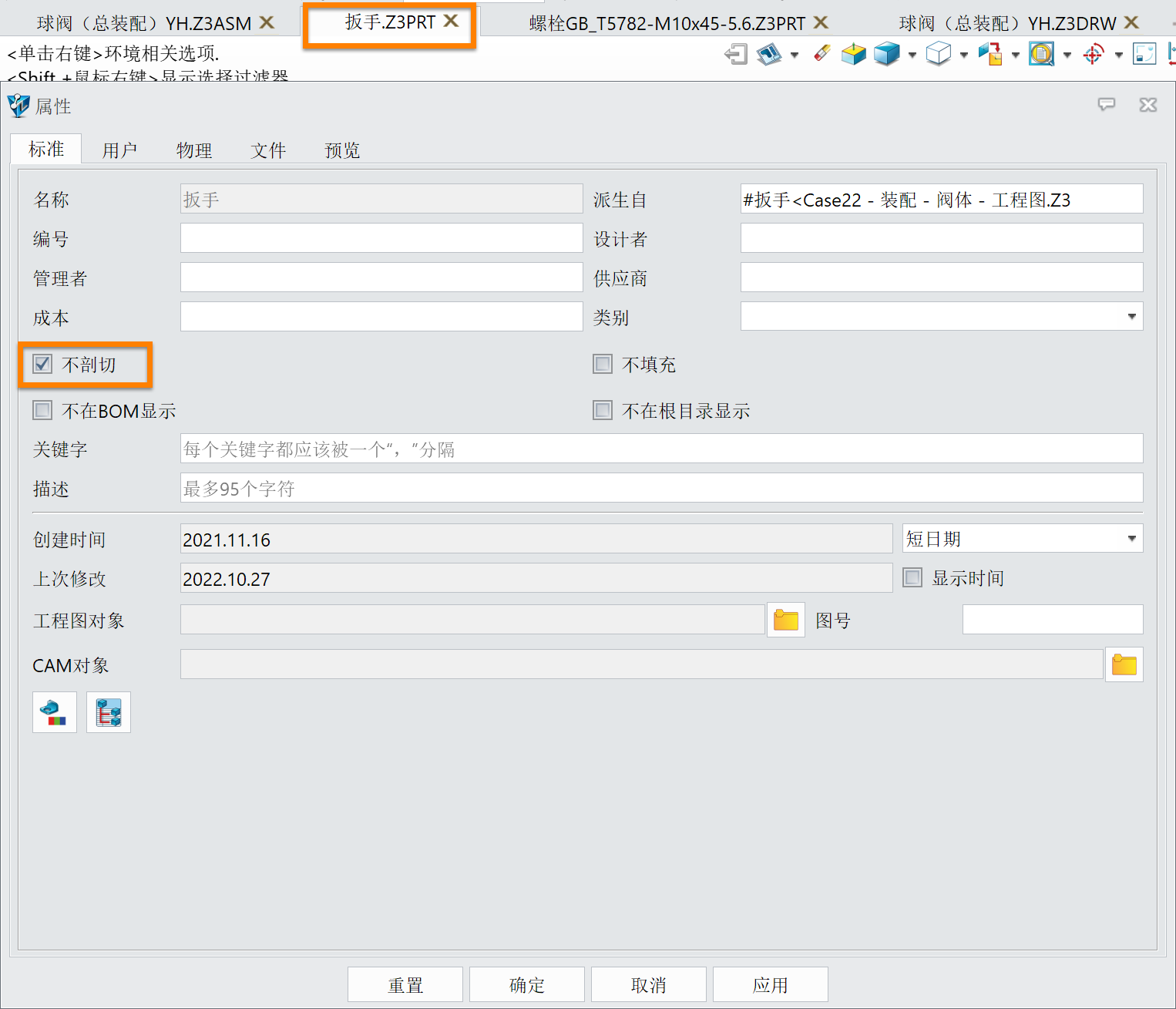Viewport: 1176px width, 1009px height.
Task: Expand dropdown arrow next to wireframe cube icon
Action: [964, 55]
